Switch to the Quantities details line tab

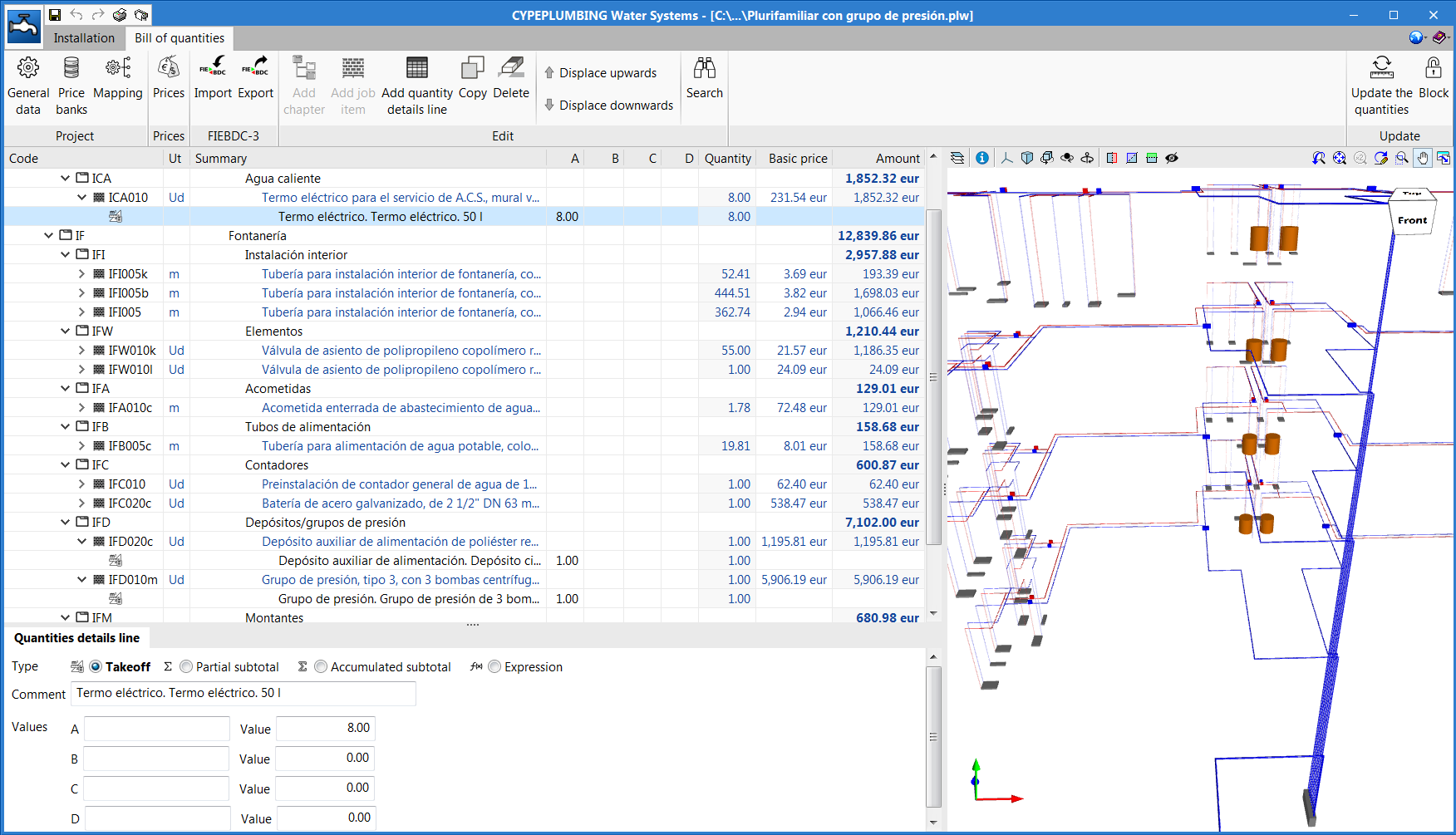(x=76, y=637)
